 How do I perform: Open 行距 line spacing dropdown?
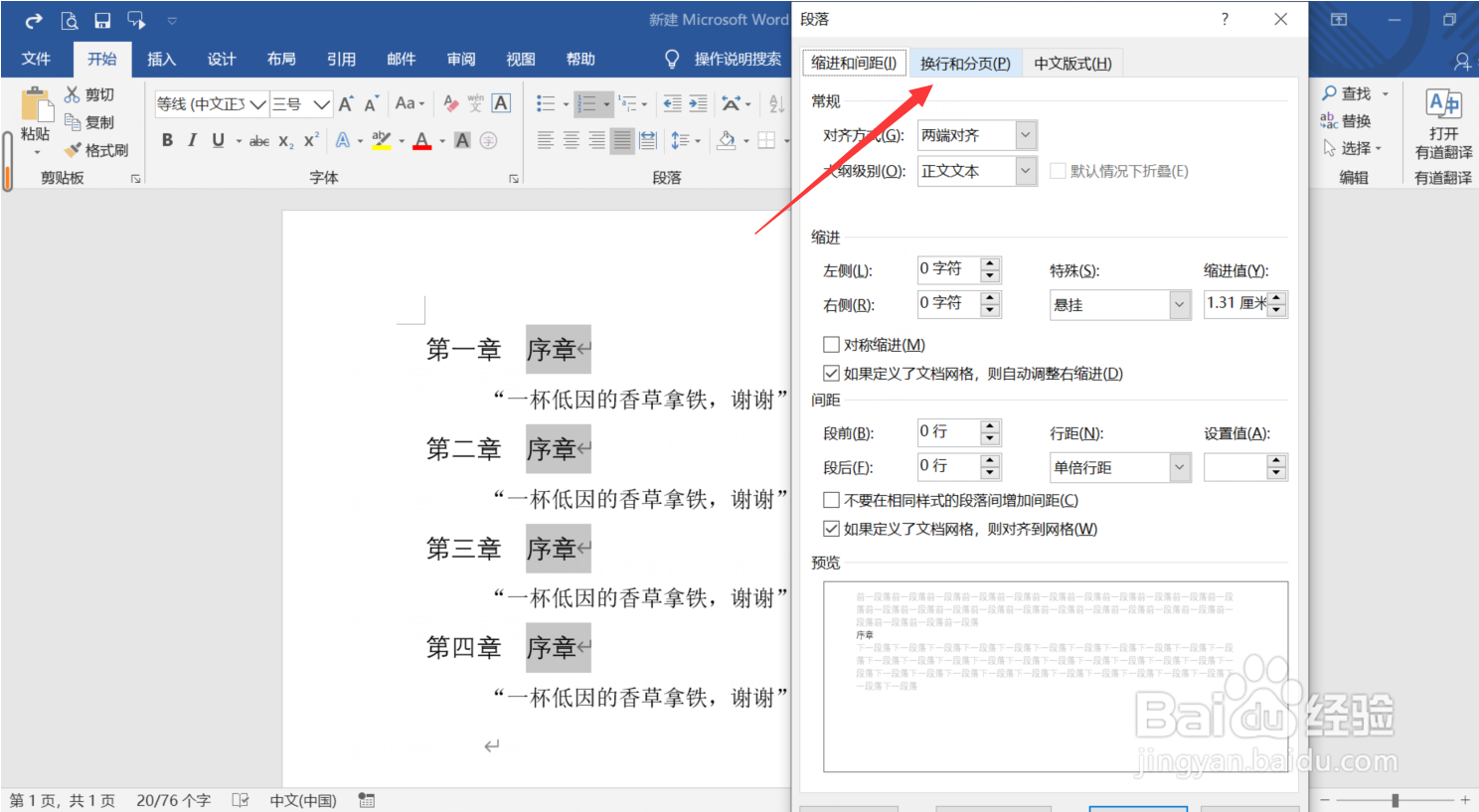(1179, 467)
